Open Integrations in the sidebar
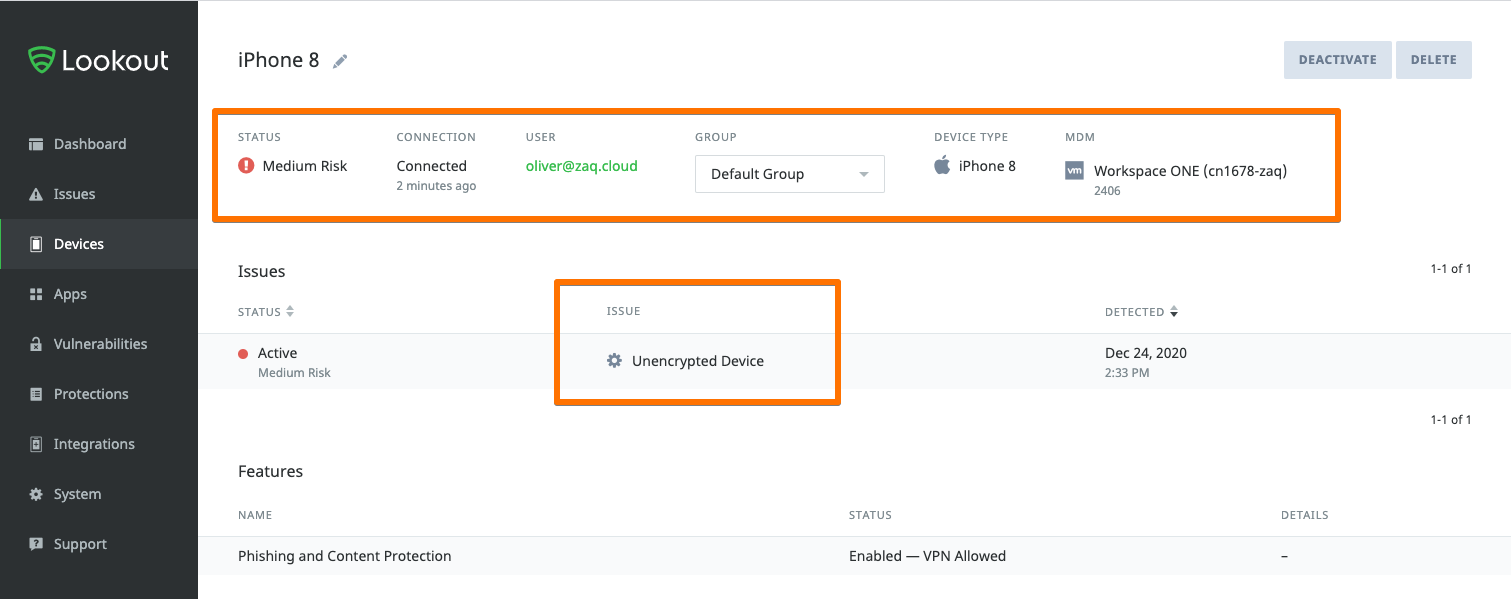Viewport: 1511px width, 599px height. click(x=99, y=444)
